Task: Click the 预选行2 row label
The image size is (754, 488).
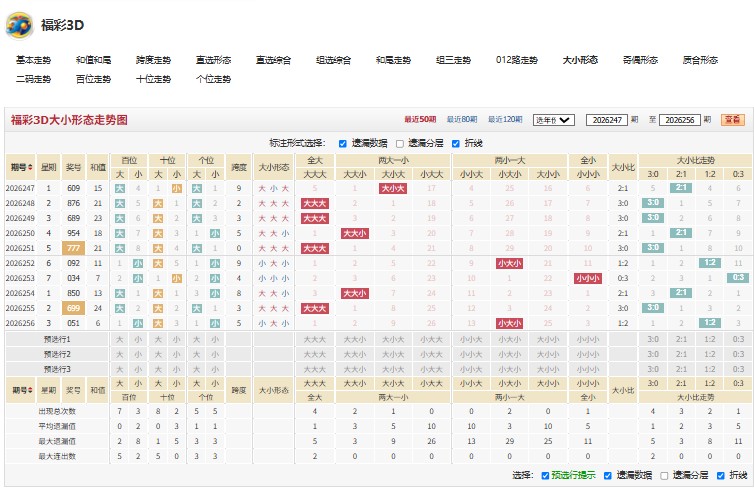Action: (57, 354)
